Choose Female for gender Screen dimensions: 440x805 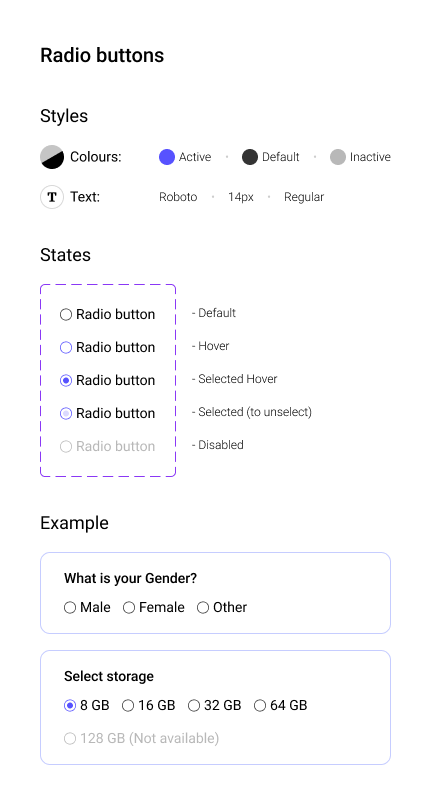pyautogui.click(x=129, y=607)
